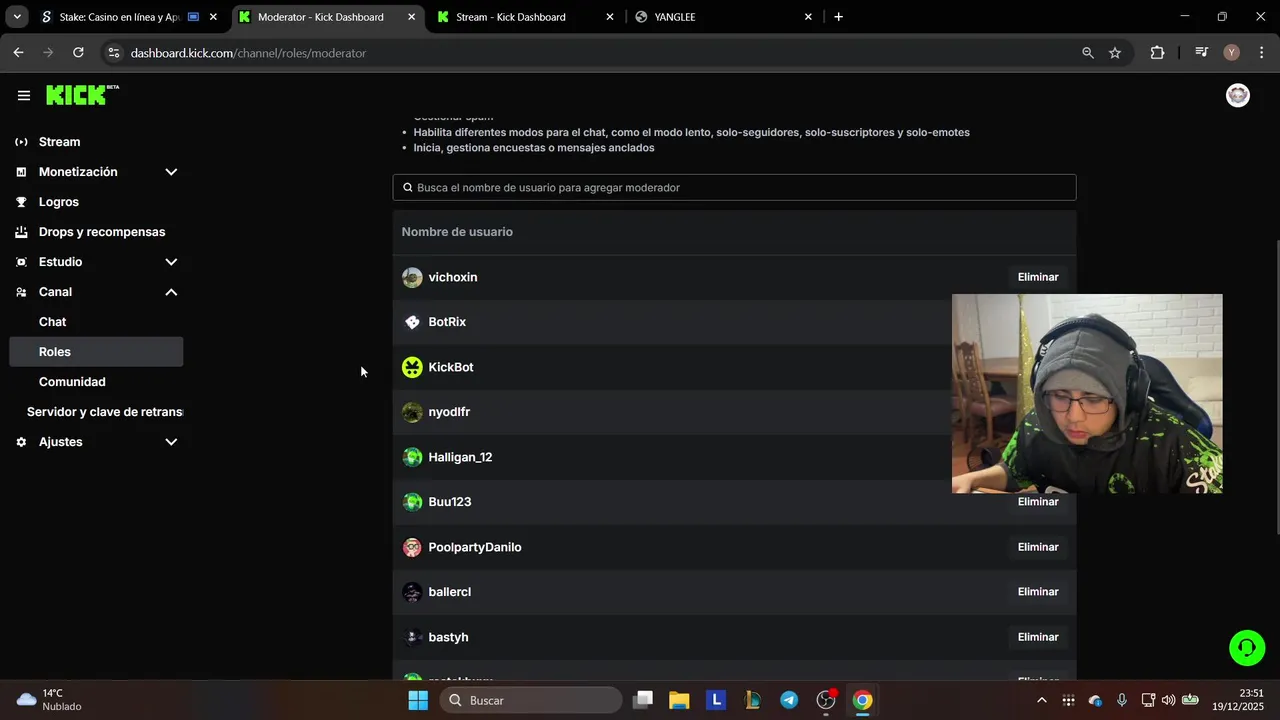Expand the Estudio section
Viewport: 1280px width, 720px height.
tap(171, 262)
